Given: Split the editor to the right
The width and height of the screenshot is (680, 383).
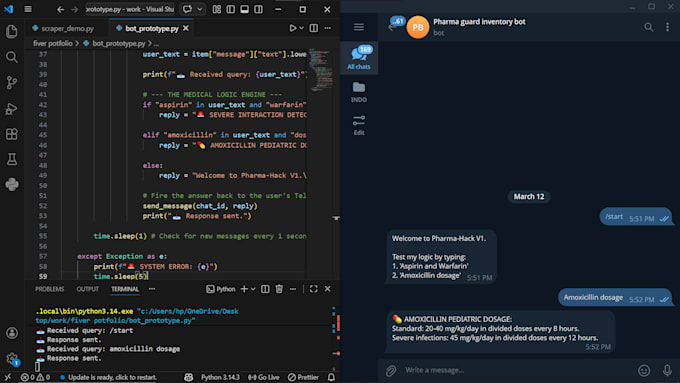Looking at the screenshot, I should 314,28.
